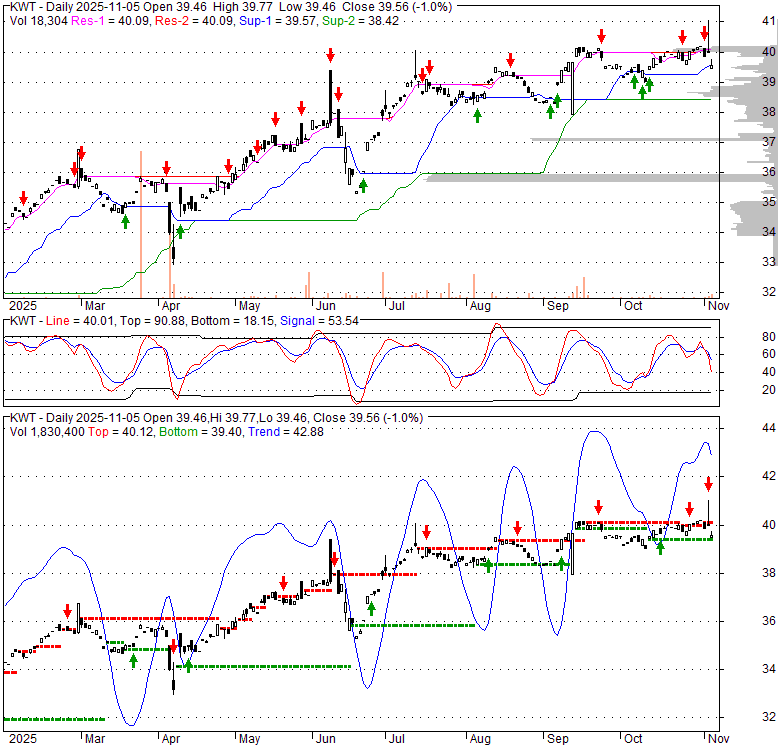
Task: Click the red arrow in late February on bottom chart
Action: 68,610
